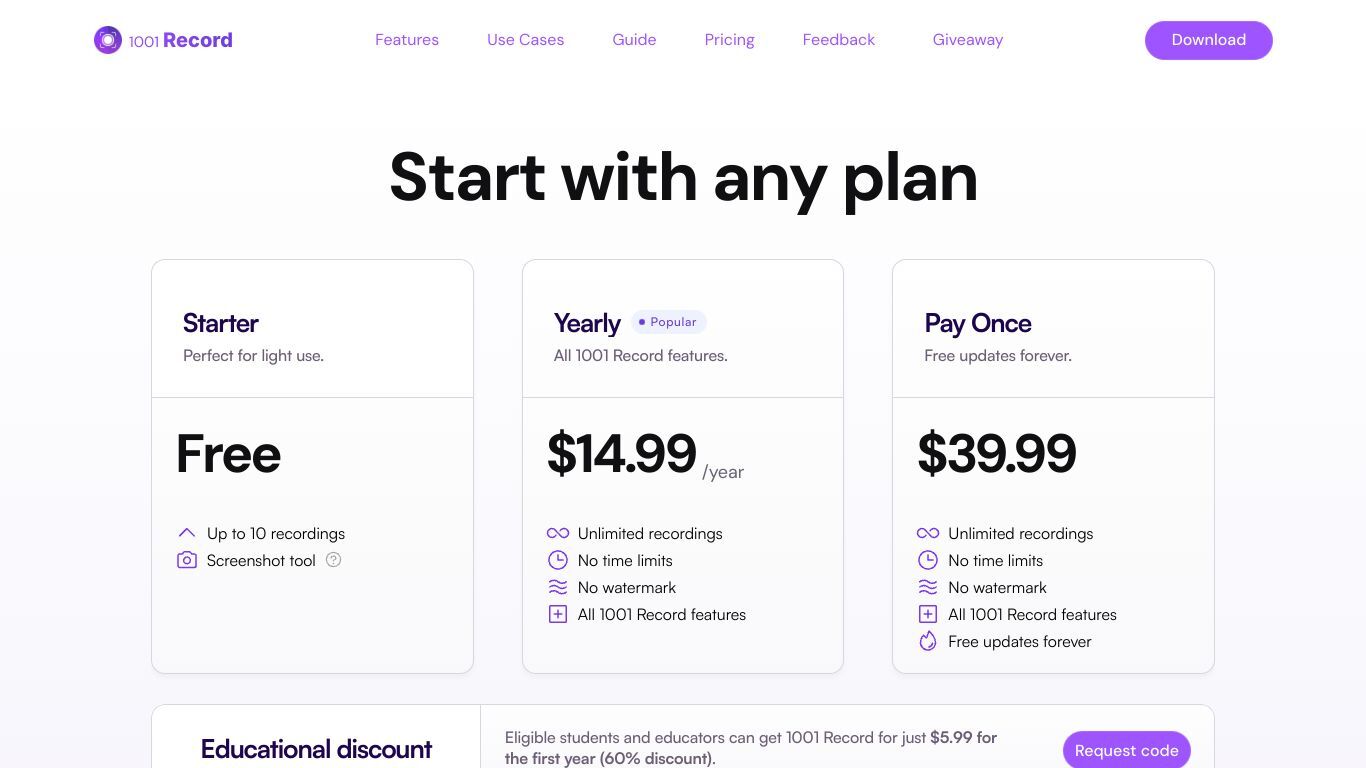
Task: Click the Popular badge on Yearly plan
Action: pyautogui.click(x=668, y=322)
